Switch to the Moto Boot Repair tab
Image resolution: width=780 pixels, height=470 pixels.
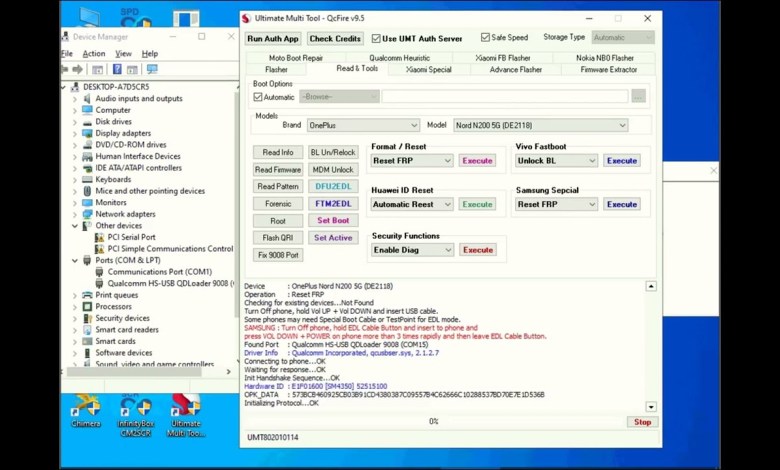tap(295, 58)
